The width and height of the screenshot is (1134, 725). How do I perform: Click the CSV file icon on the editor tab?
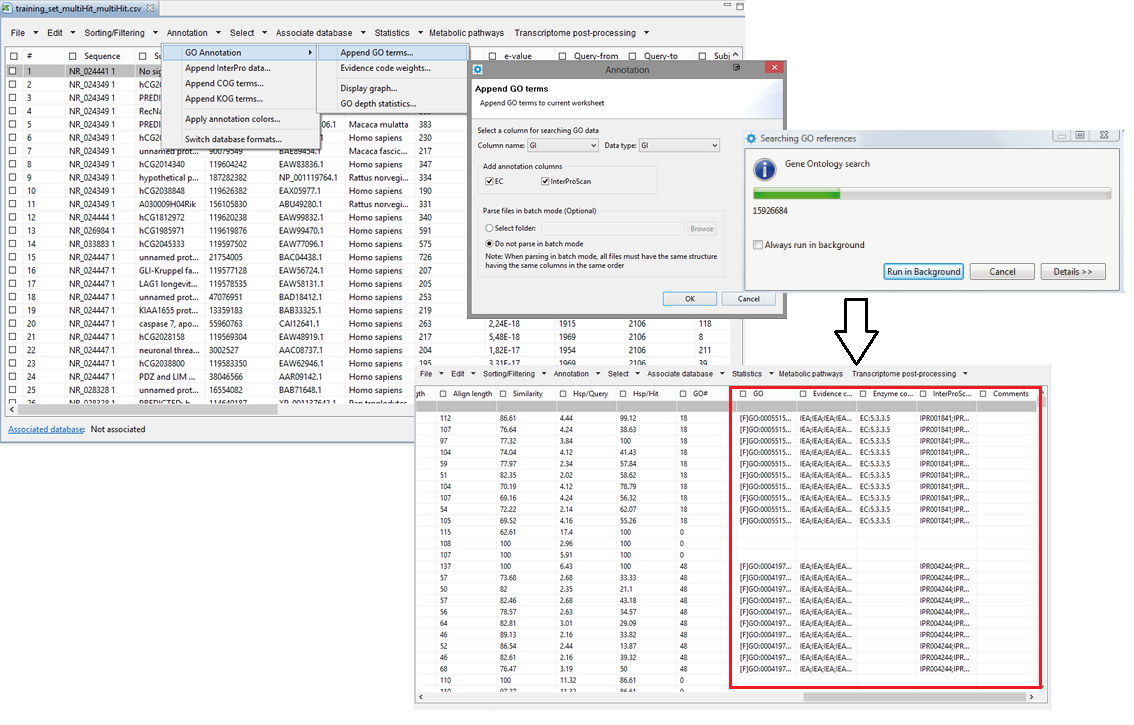(x=7, y=8)
